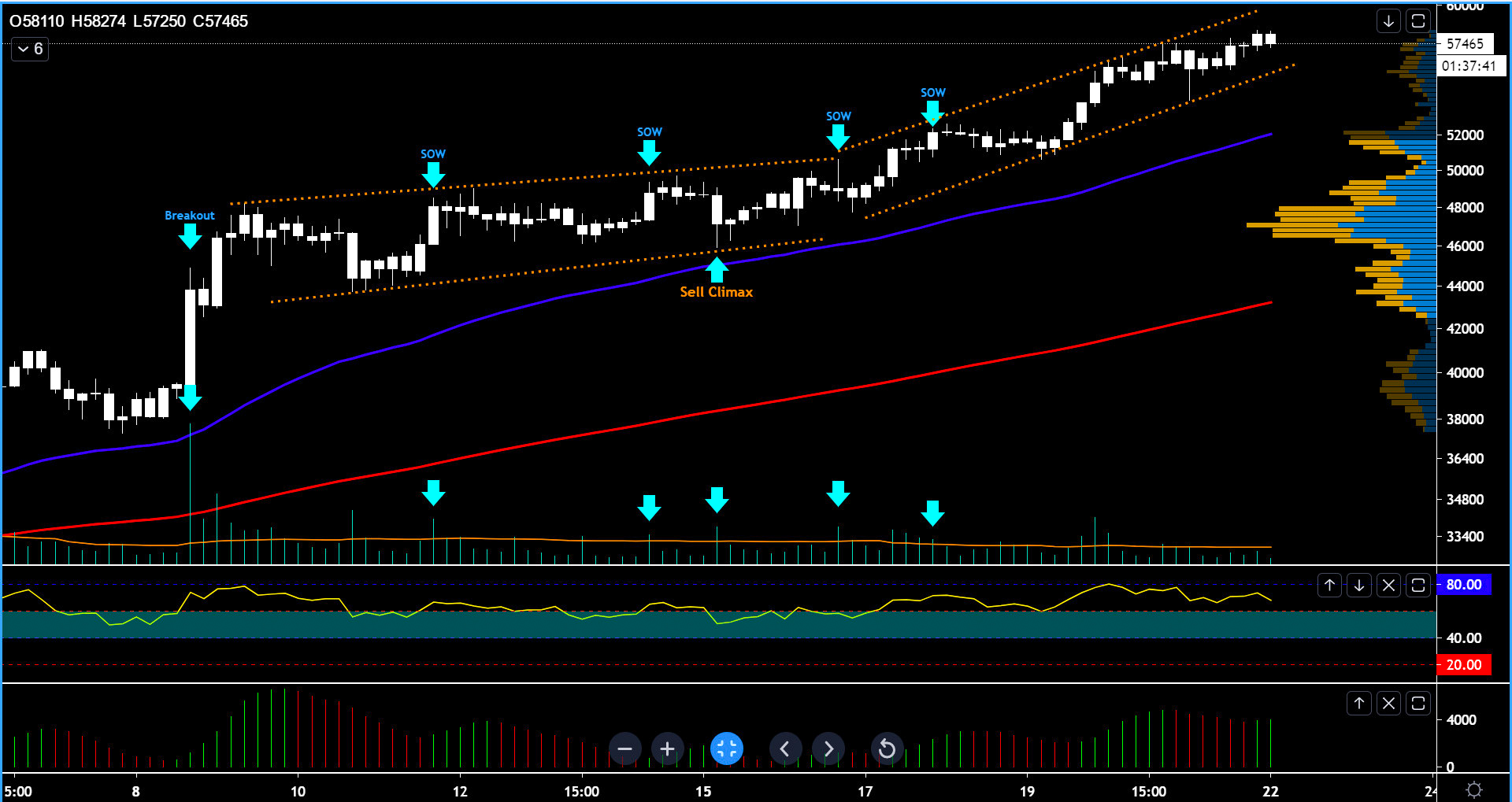Image resolution: width=1512 pixels, height=802 pixels.
Task: Select the "Sell Climax" text annotation
Action: click(x=716, y=292)
